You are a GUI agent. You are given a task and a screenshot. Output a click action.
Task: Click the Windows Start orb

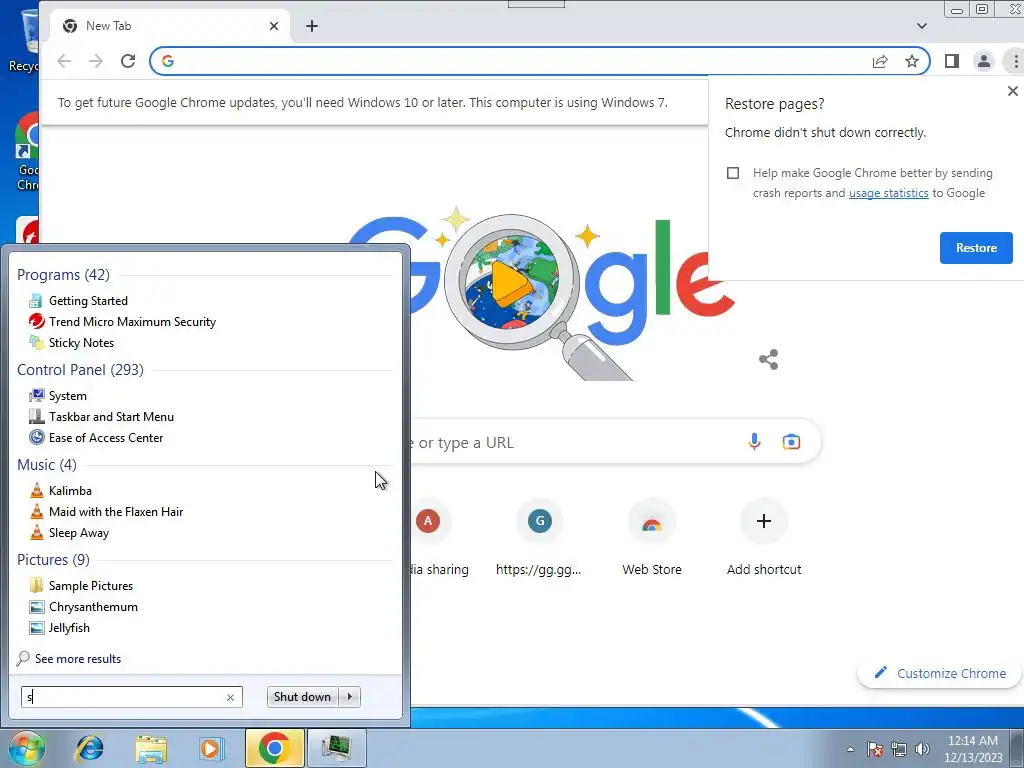pos(26,748)
